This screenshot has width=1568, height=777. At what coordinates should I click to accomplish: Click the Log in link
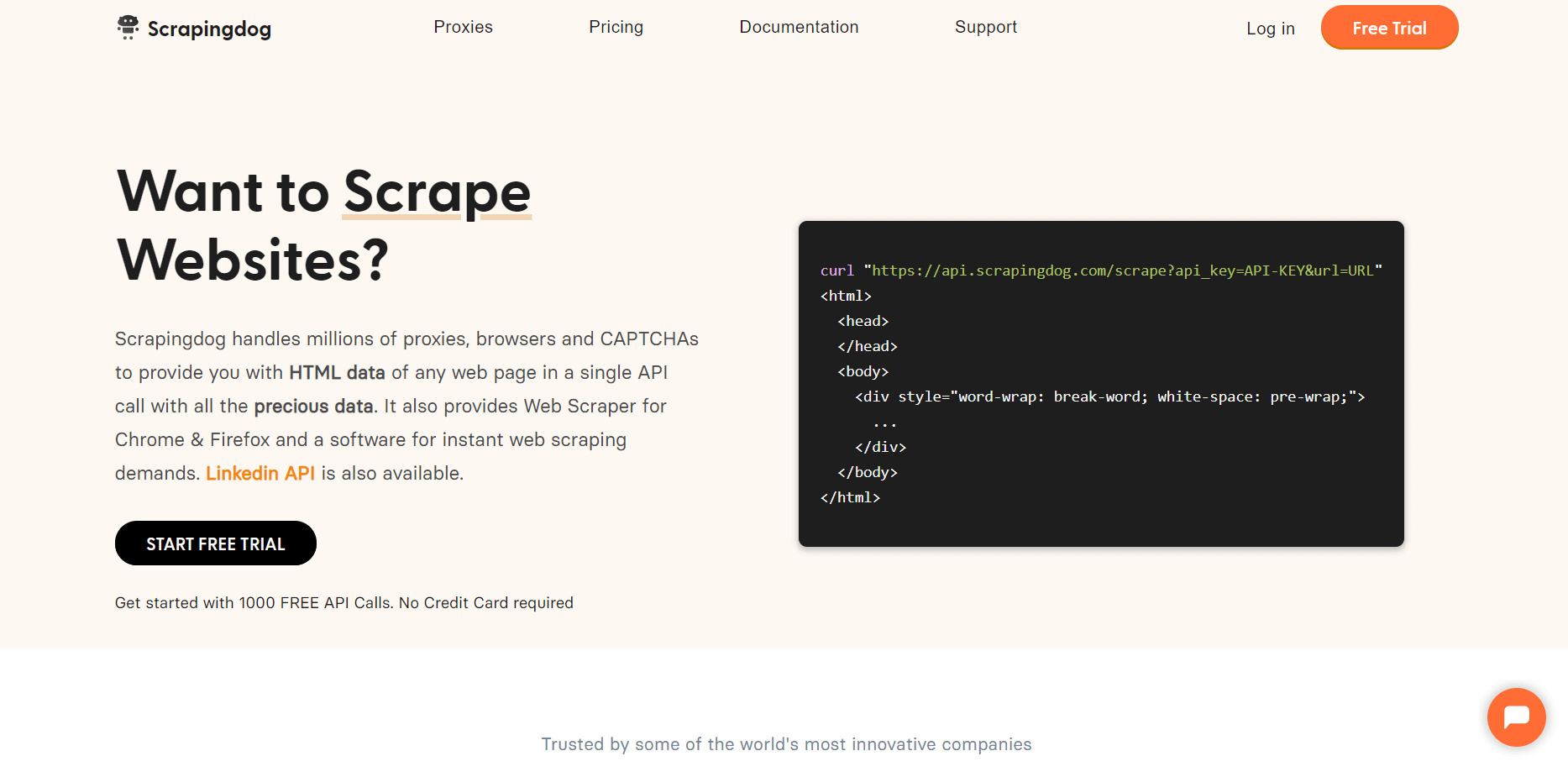coord(1270,29)
